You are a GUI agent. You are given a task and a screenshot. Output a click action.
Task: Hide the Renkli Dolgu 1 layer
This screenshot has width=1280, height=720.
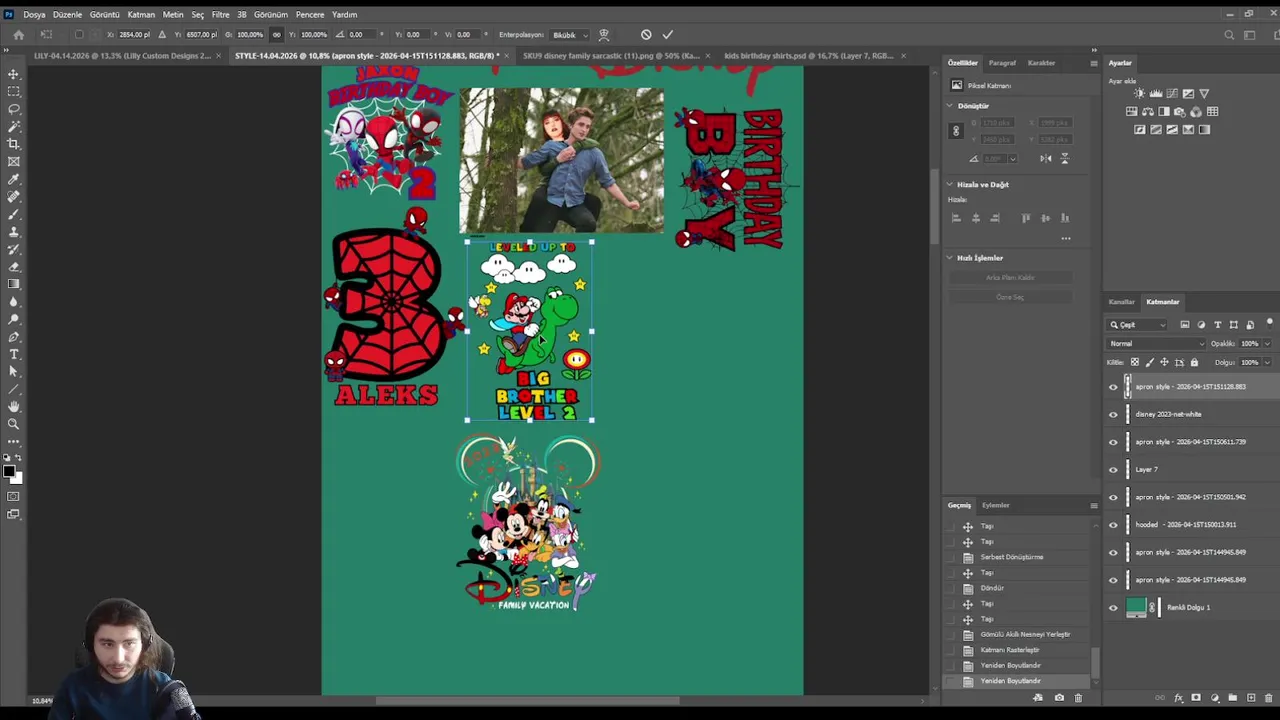[1113, 607]
